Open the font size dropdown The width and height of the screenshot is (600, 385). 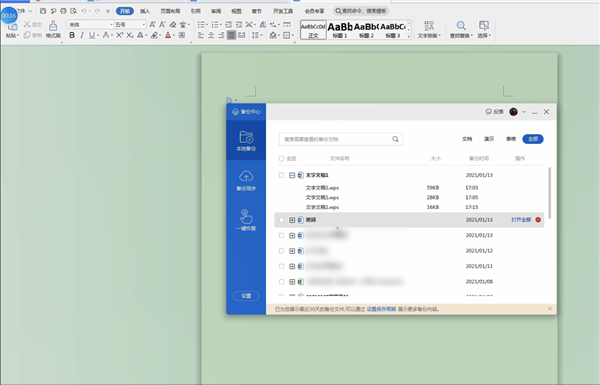coord(143,24)
